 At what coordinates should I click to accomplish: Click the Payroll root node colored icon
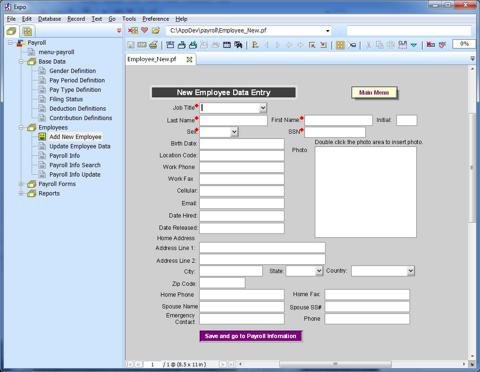(21, 43)
